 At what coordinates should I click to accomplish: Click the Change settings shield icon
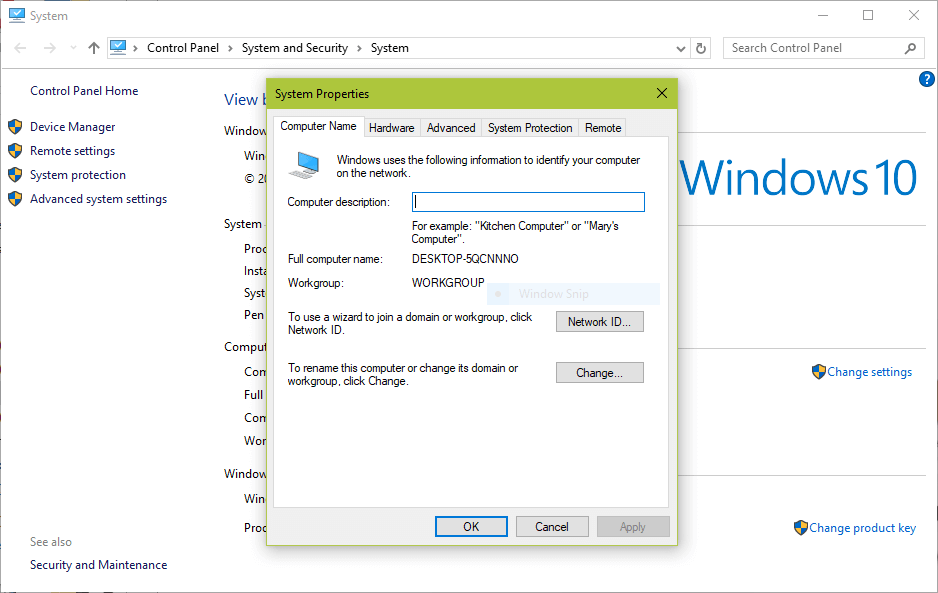tap(818, 372)
